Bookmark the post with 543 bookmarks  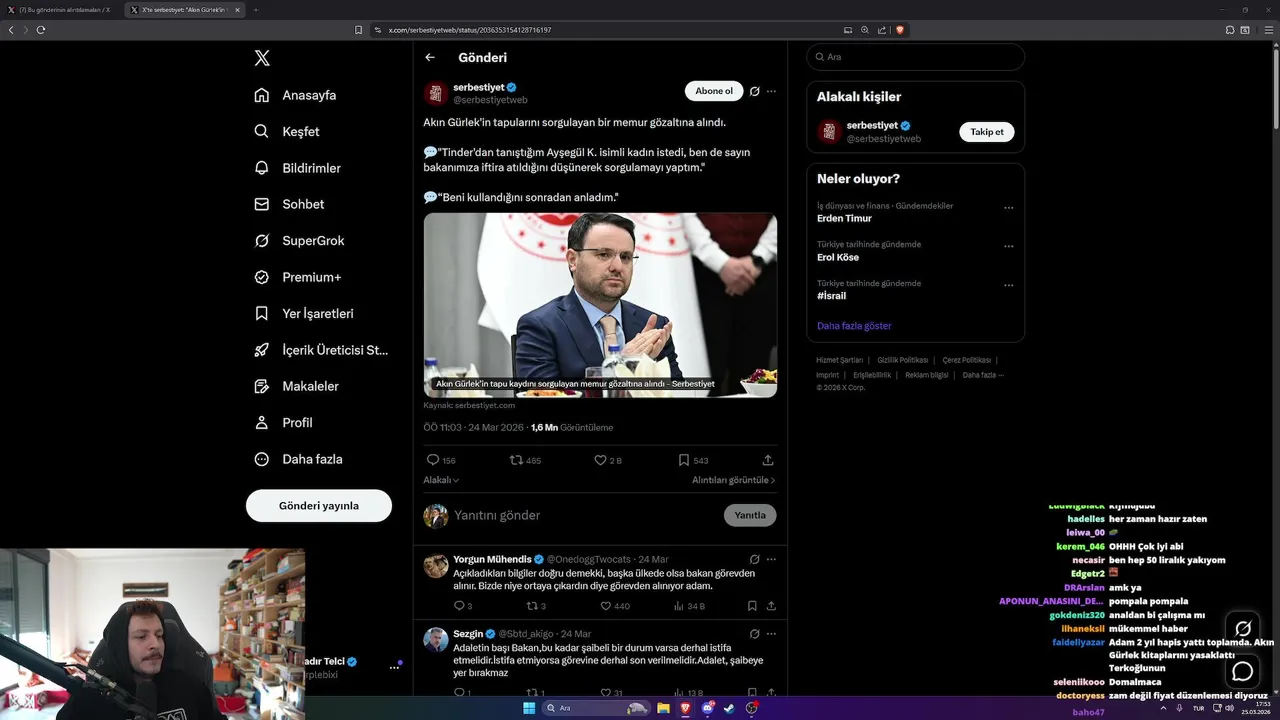(693, 460)
